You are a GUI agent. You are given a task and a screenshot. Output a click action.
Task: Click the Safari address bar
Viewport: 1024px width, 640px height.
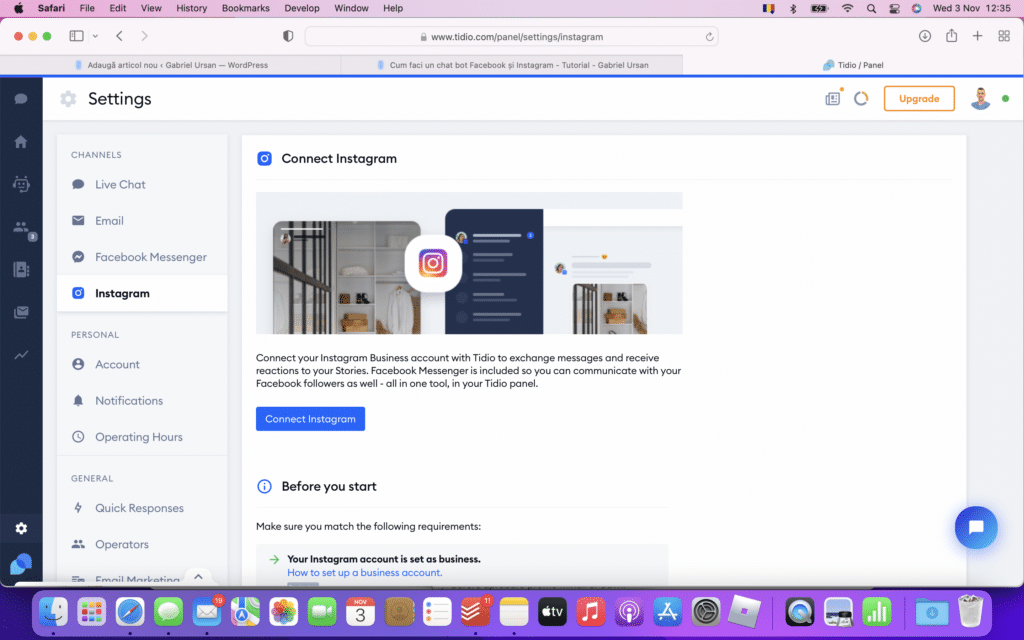click(511, 37)
